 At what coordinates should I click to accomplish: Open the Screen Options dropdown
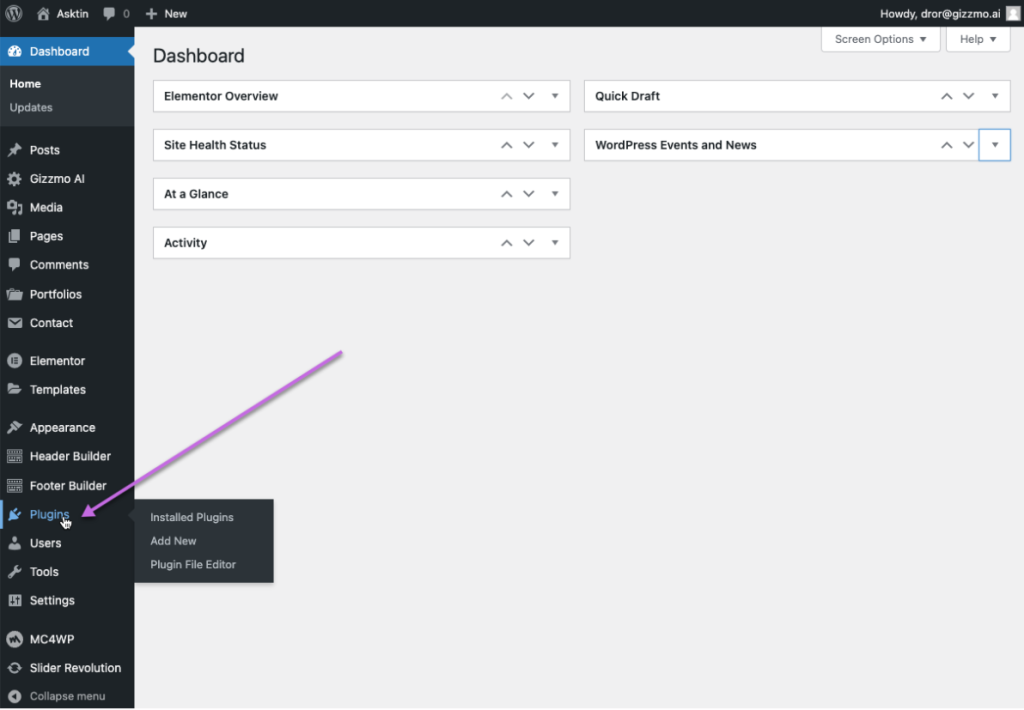pyautogui.click(x=881, y=39)
